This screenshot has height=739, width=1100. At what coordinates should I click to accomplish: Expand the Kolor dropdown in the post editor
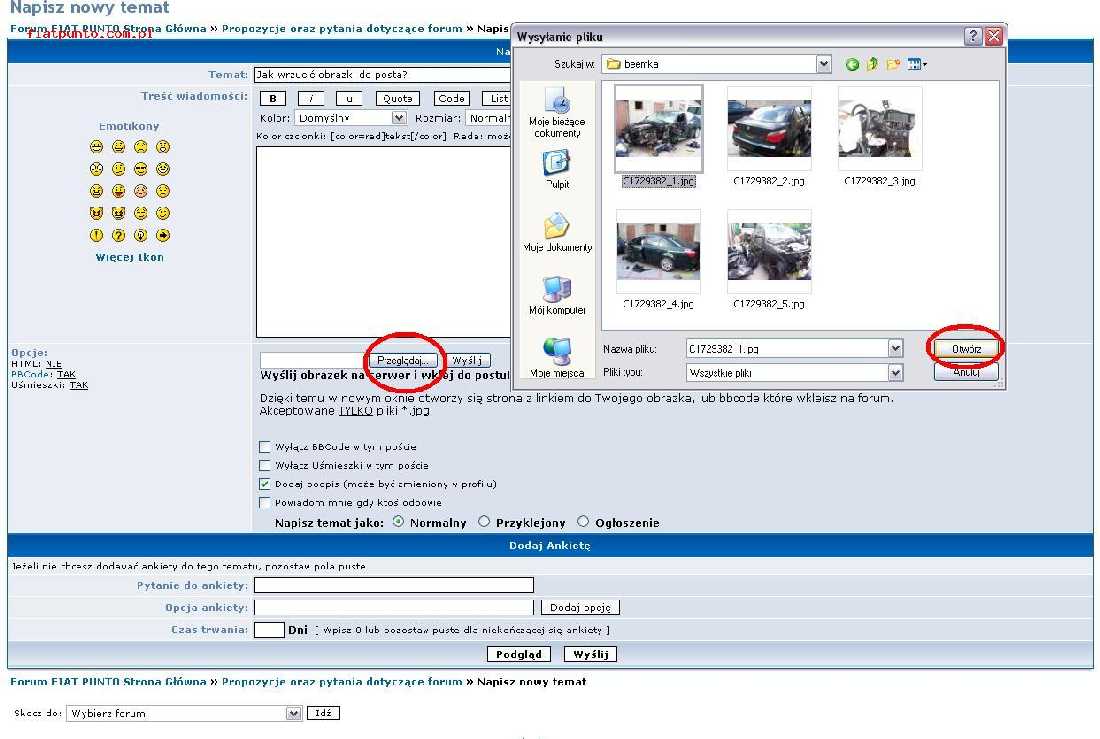coord(399,118)
